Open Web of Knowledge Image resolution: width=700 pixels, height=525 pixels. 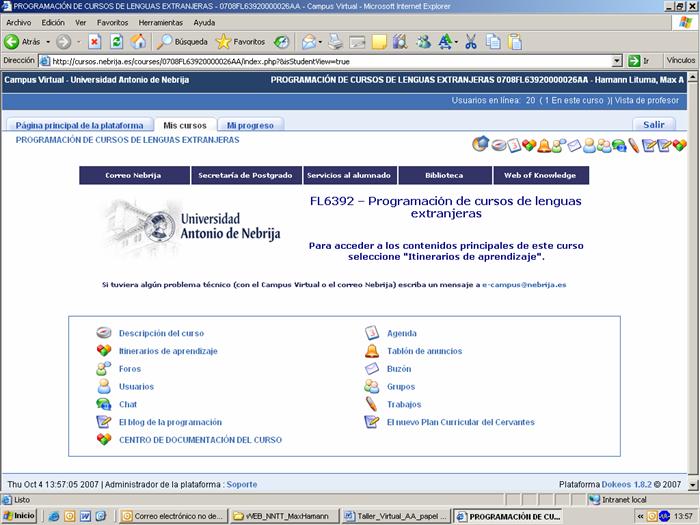click(x=540, y=175)
